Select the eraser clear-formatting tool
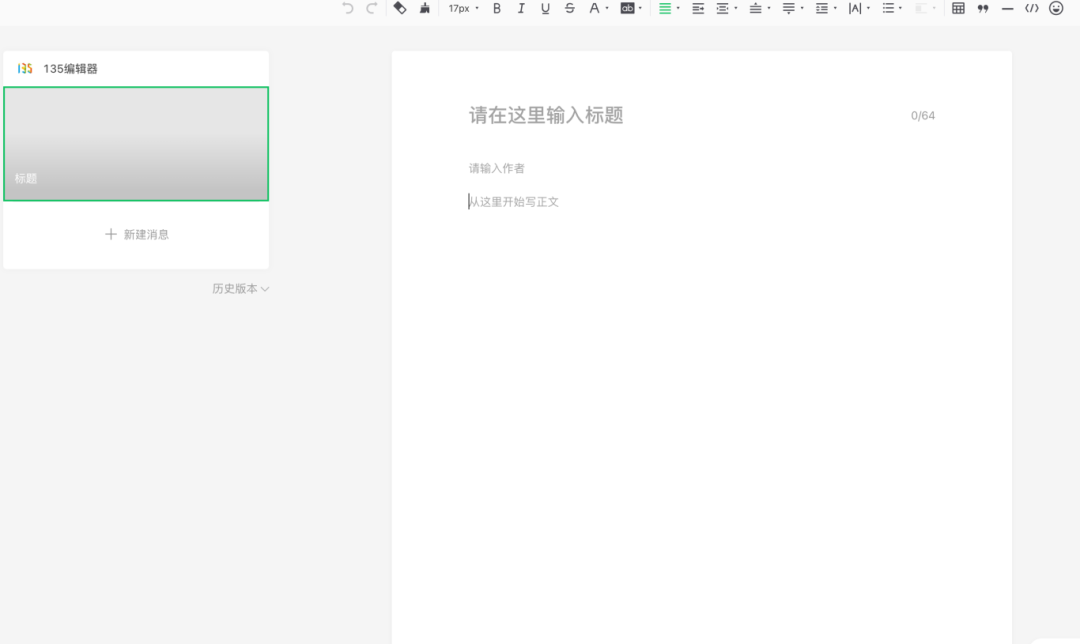The image size is (1080, 644). click(x=400, y=8)
